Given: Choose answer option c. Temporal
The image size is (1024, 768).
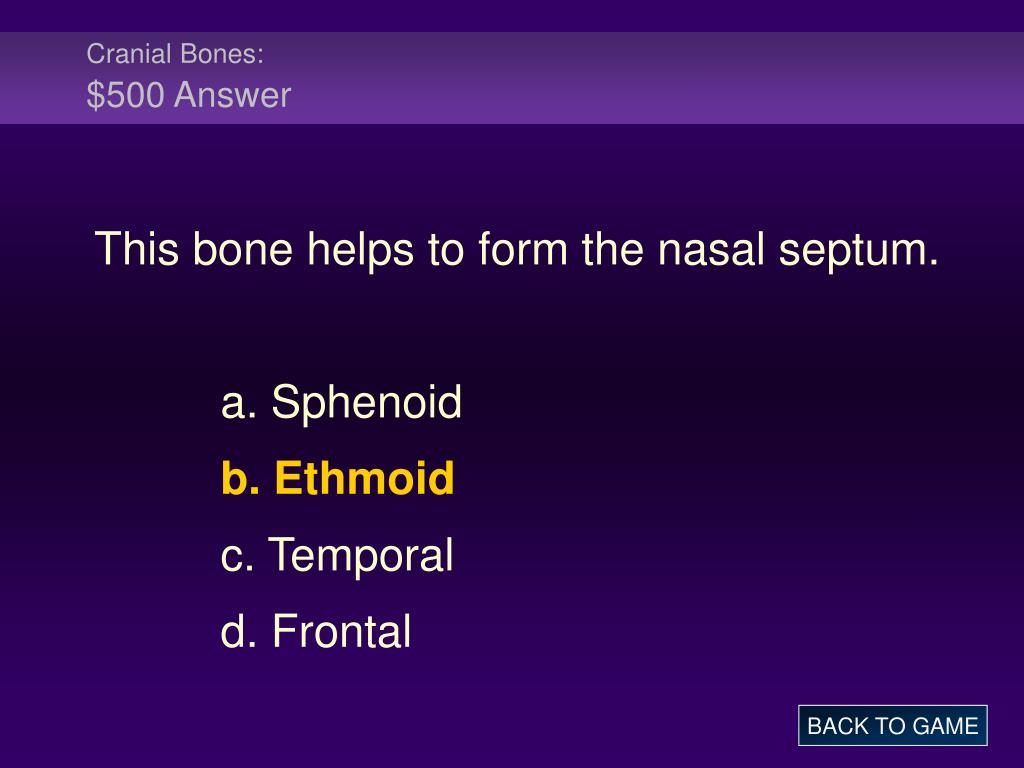Looking at the screenshot, I should pyautogui.click(x=337, y=556).
